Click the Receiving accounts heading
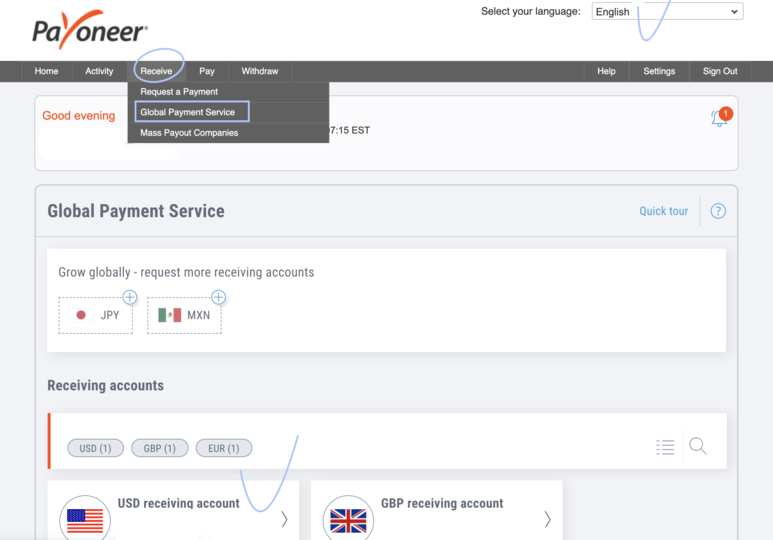The image size is (773, 540). click(105, 386)
